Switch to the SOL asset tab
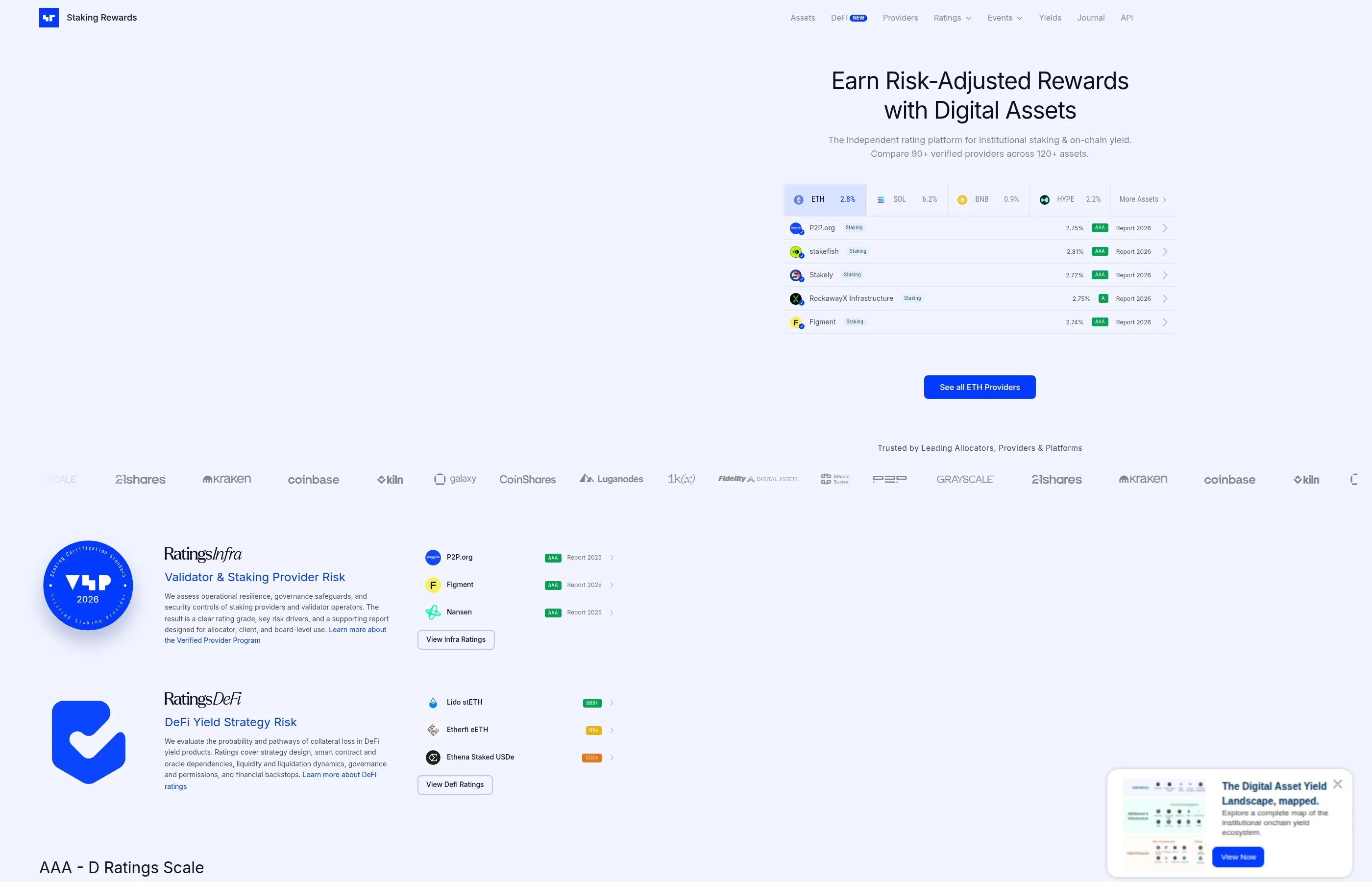The image size is (1372, 882). click(906, 200)
